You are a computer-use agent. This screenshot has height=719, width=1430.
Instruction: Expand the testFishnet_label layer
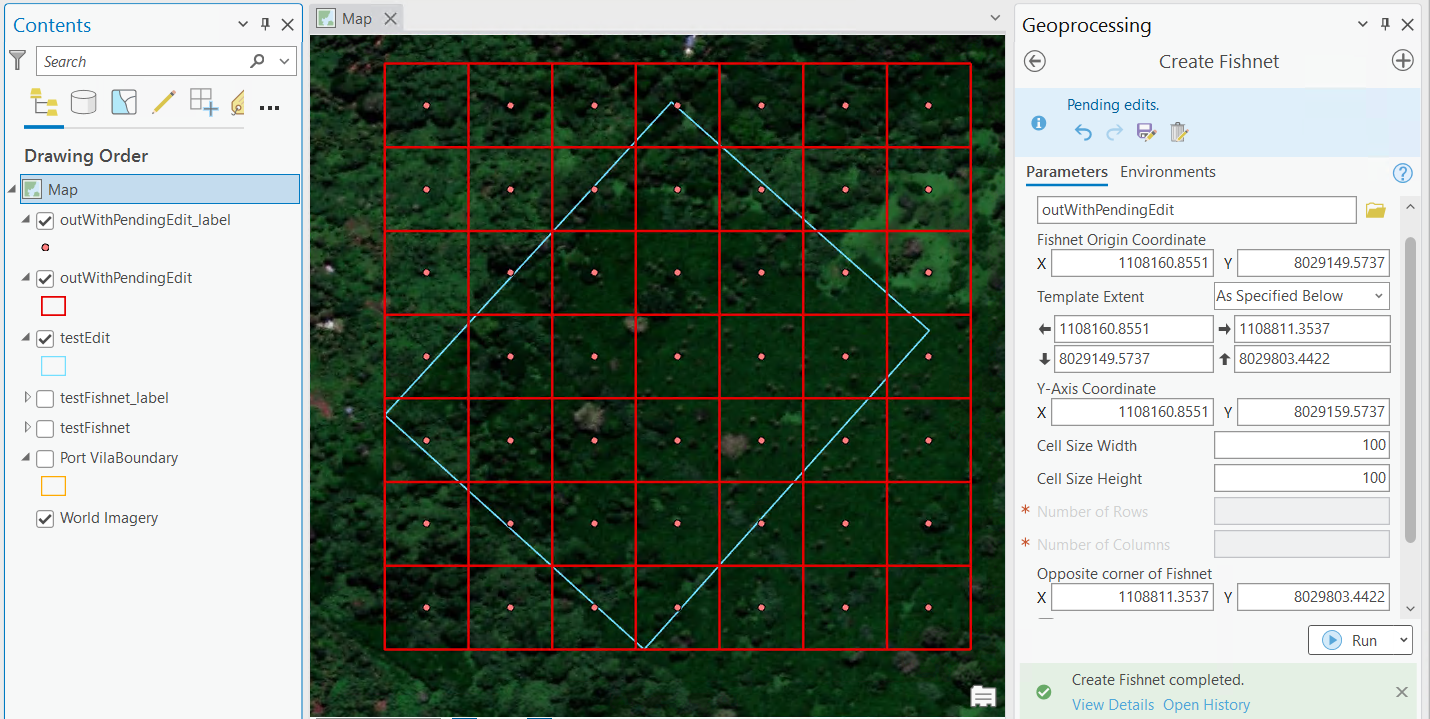(27, 398)
